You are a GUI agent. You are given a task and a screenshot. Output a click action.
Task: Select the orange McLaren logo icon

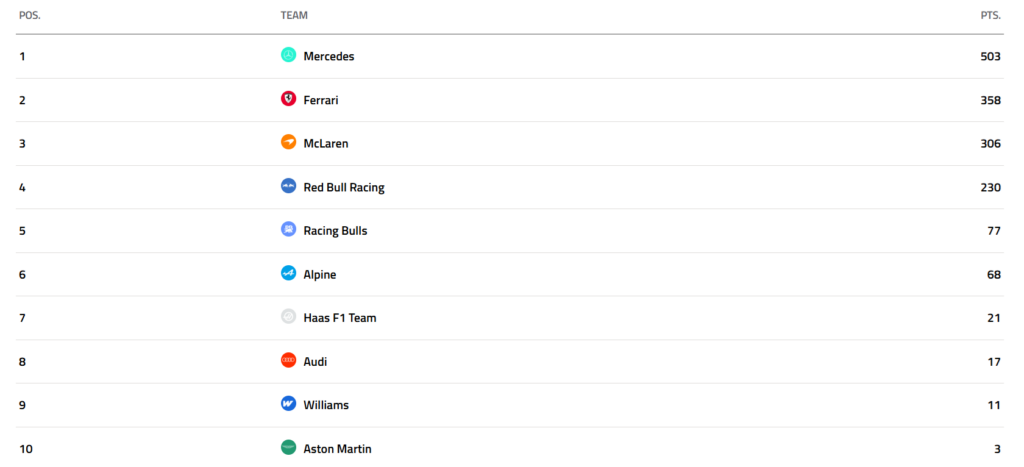click(288, 142)
